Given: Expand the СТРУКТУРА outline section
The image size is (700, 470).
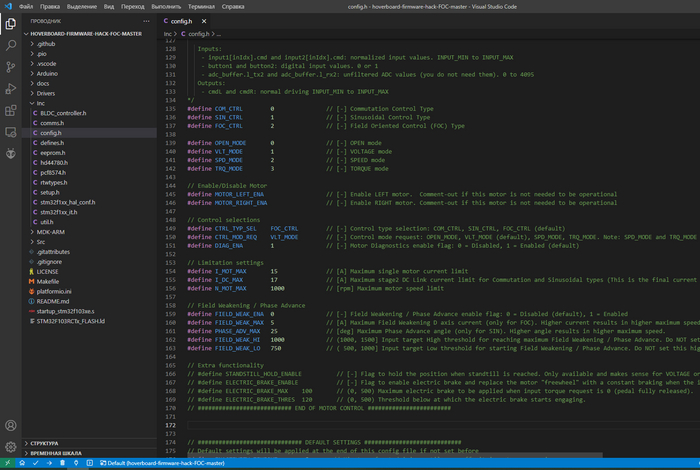Looking at the screenshot, I should point(45,442).
